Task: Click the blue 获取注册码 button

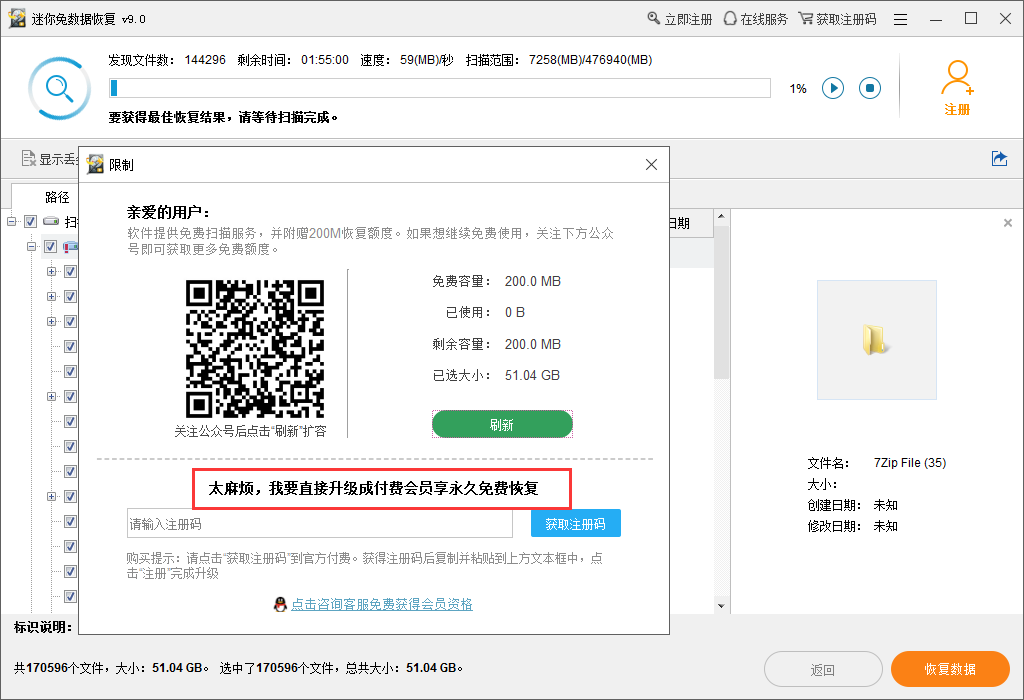Action: (575, 524)
